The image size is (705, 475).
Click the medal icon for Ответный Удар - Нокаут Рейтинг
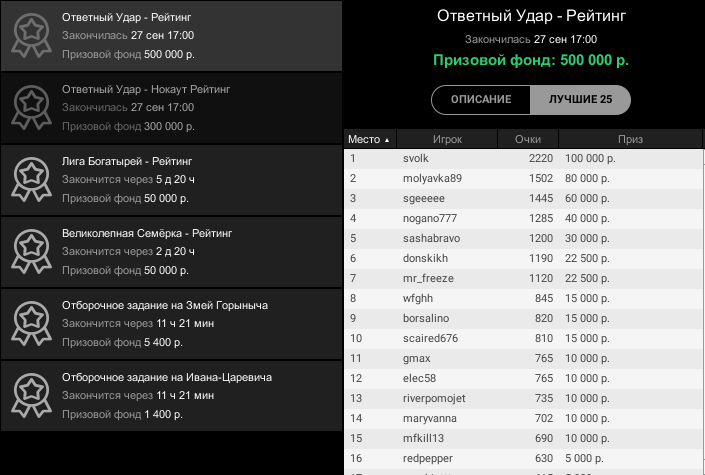pos(31,107)
